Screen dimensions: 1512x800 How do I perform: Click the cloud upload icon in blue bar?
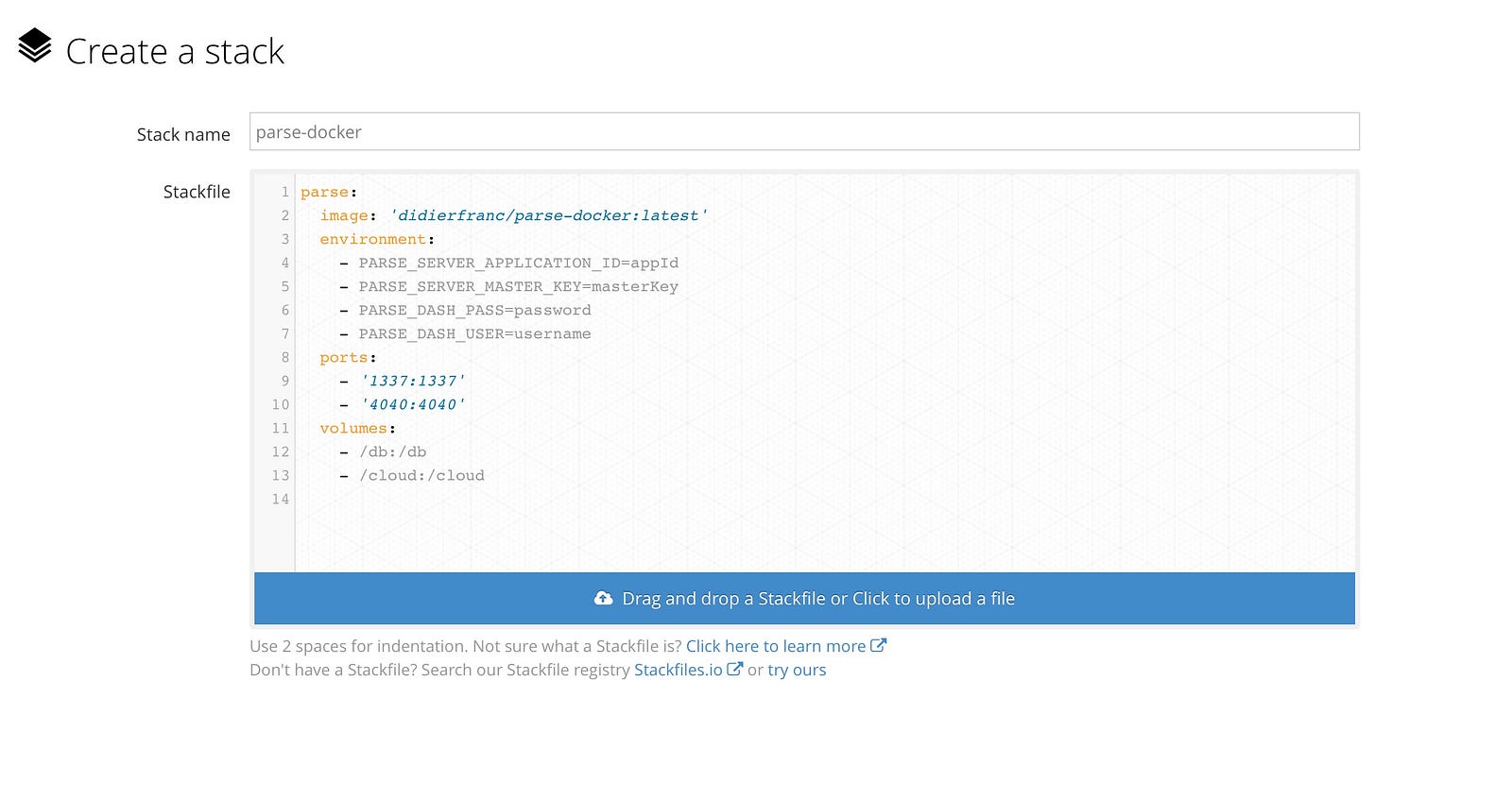tap(603, 599)
